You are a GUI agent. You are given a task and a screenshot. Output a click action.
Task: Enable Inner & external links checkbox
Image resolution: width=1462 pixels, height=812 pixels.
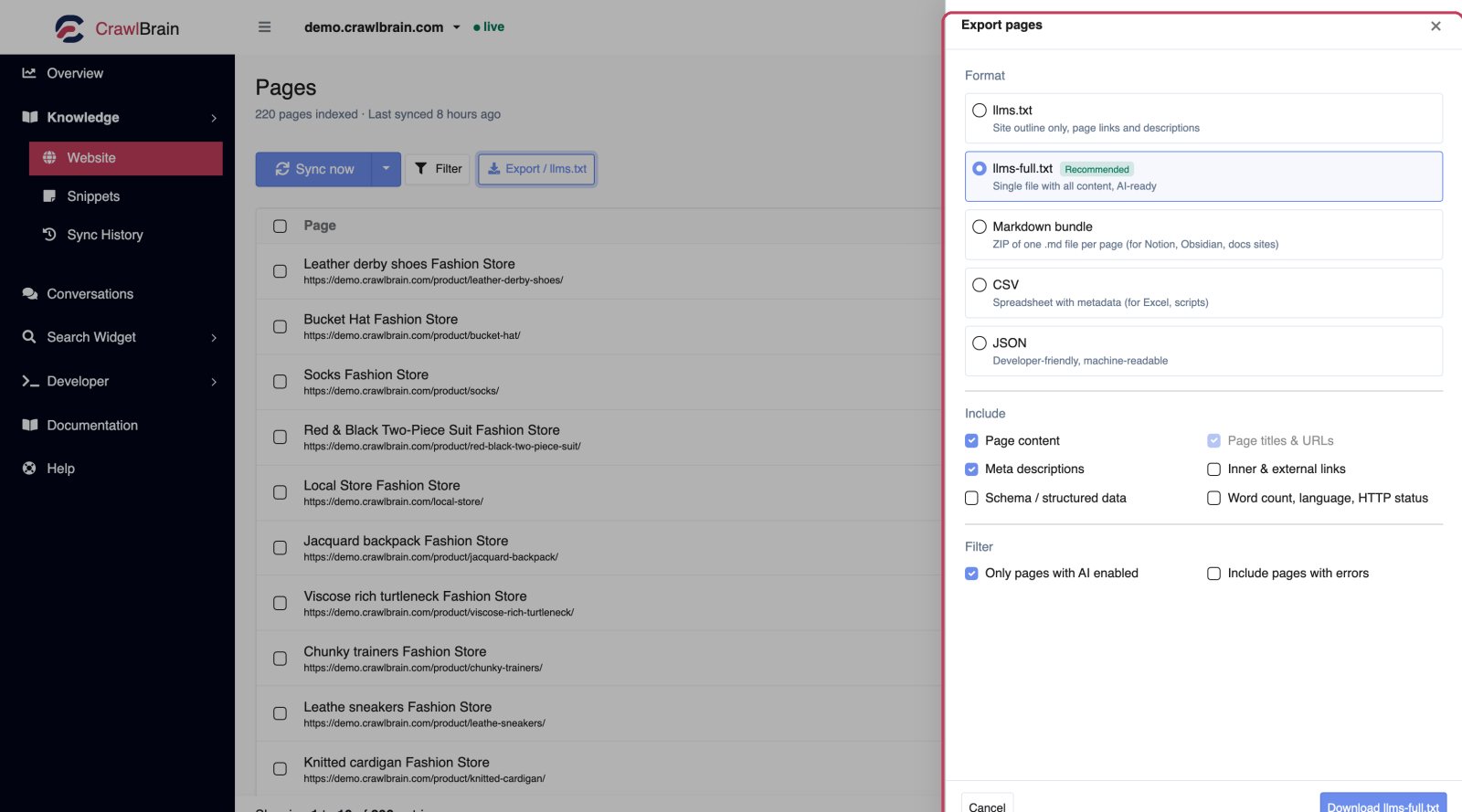[1213, 469]
